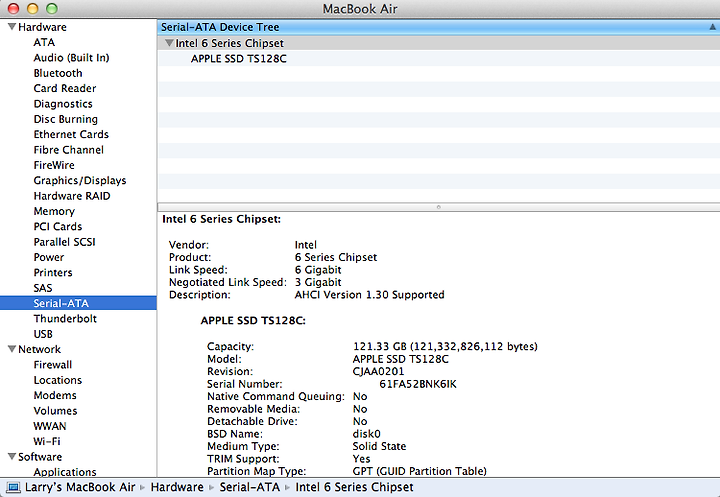The height and width of the screenshot is (497, 720).
Task: Open the Parallel SCSI entry
Action: tap(64, 242)
